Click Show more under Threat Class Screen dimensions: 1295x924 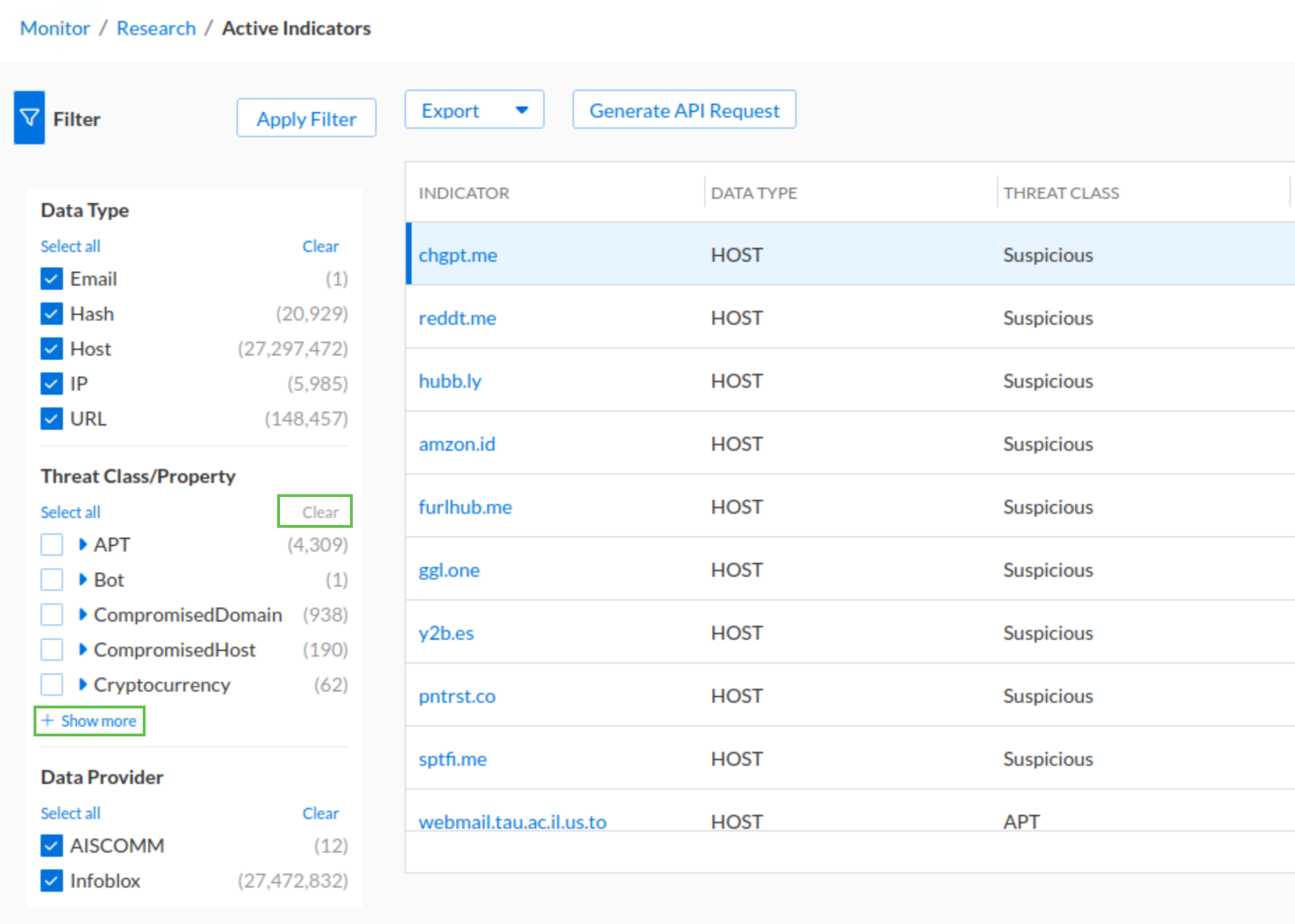pyautogui.click(x=90, y=721)
